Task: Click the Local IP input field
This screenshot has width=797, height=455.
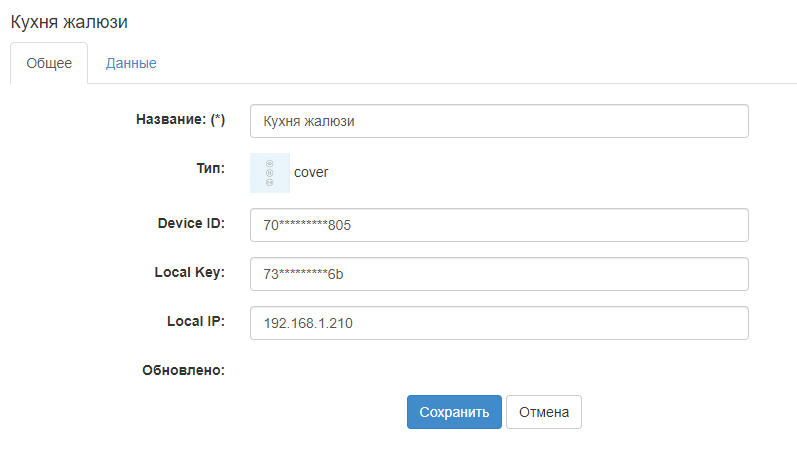Action: click(x=499, y=323)
